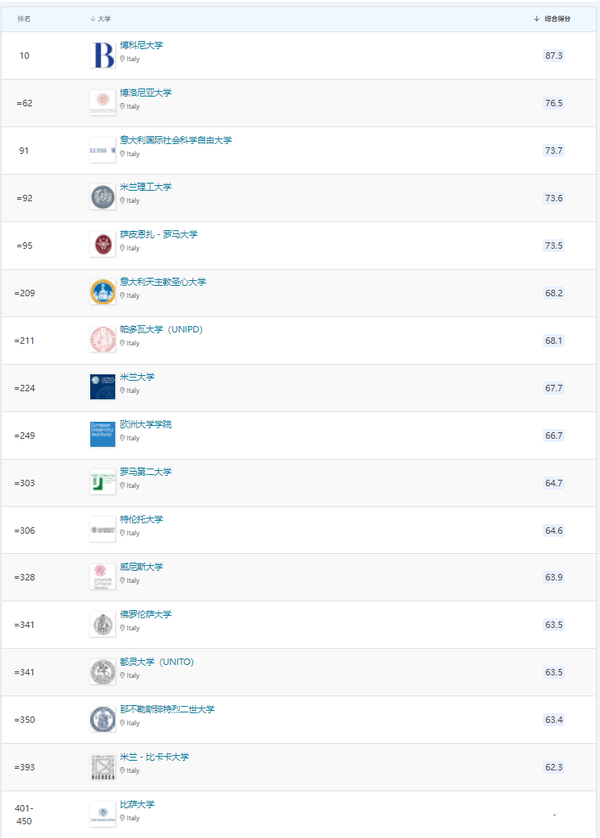Image resolution: width=600 pixels, height=838 pixels.
Task: Sort by 大学 column header
Action: click(x=104, y=19)
